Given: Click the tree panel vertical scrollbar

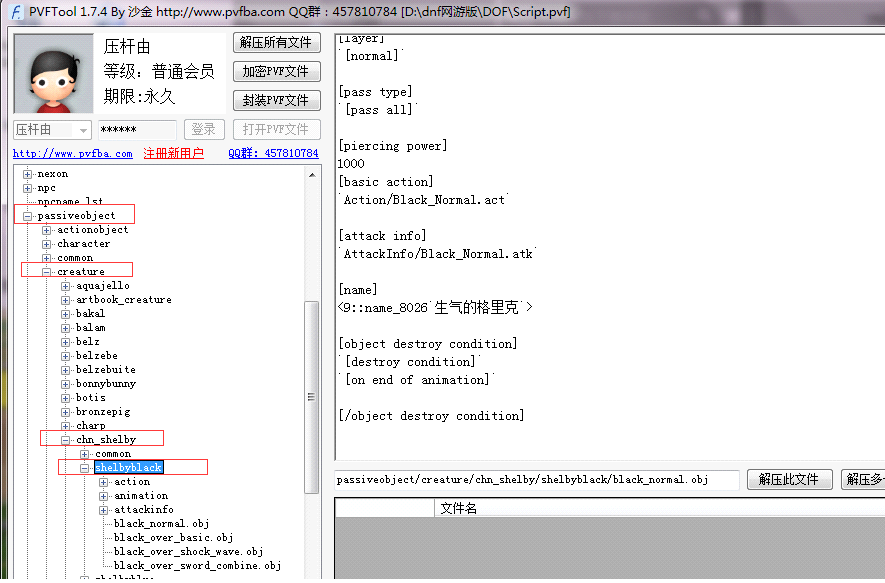Looking at the screenshot, I should (x=312, y=400).
